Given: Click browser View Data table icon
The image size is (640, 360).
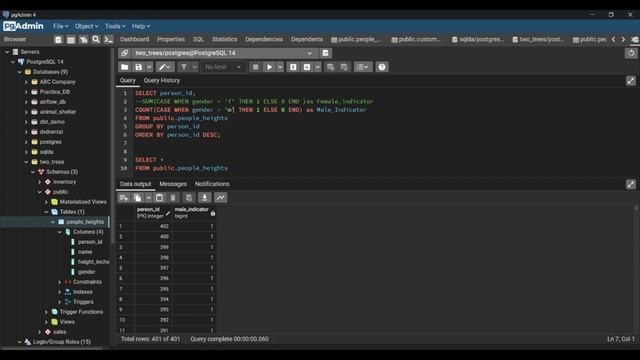Looking at the screenshot, I should click(71, 40).
